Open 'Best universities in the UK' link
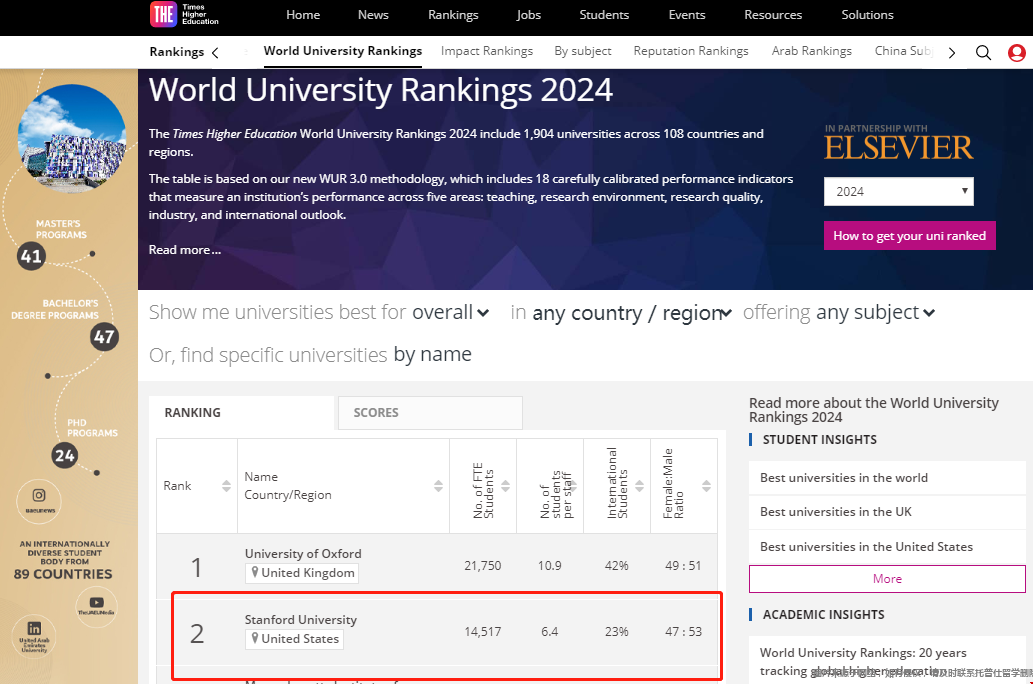Screen dimensions: 1033x684 click(835, 512)
